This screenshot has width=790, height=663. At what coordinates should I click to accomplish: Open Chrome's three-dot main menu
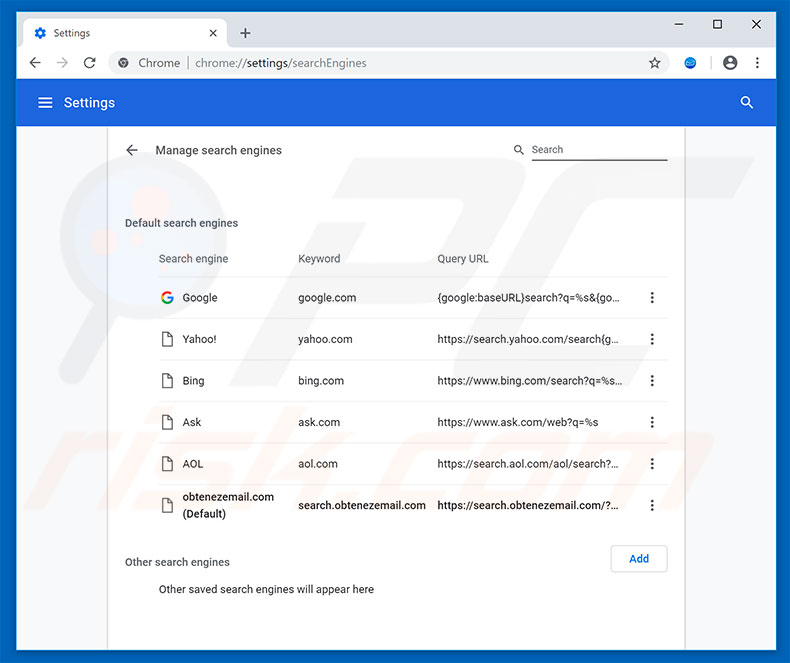[x=757, y=62]
